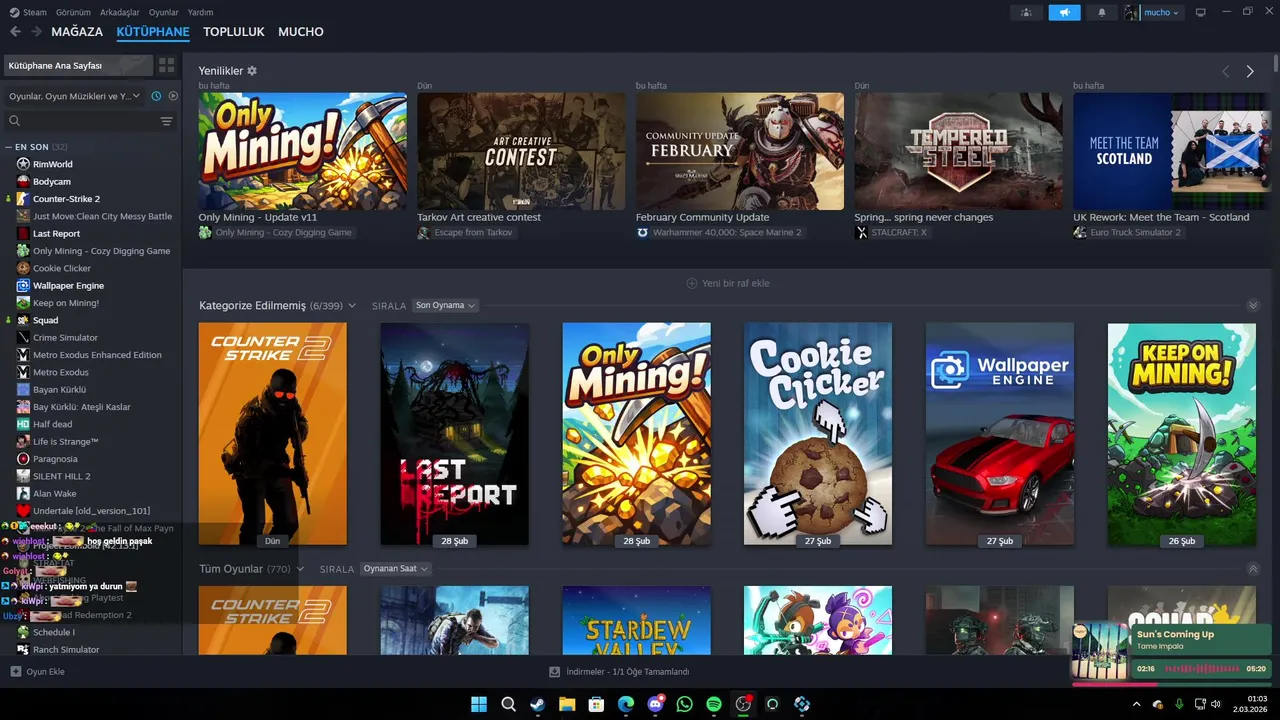Open Discord from the taskbar
This screenshot has height=720, width=1280.
point(655,704)
